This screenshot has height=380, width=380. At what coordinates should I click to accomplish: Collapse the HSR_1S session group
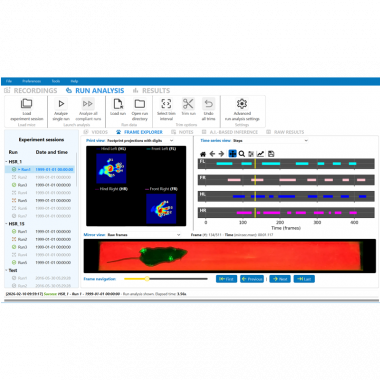(x=6, y=224)
